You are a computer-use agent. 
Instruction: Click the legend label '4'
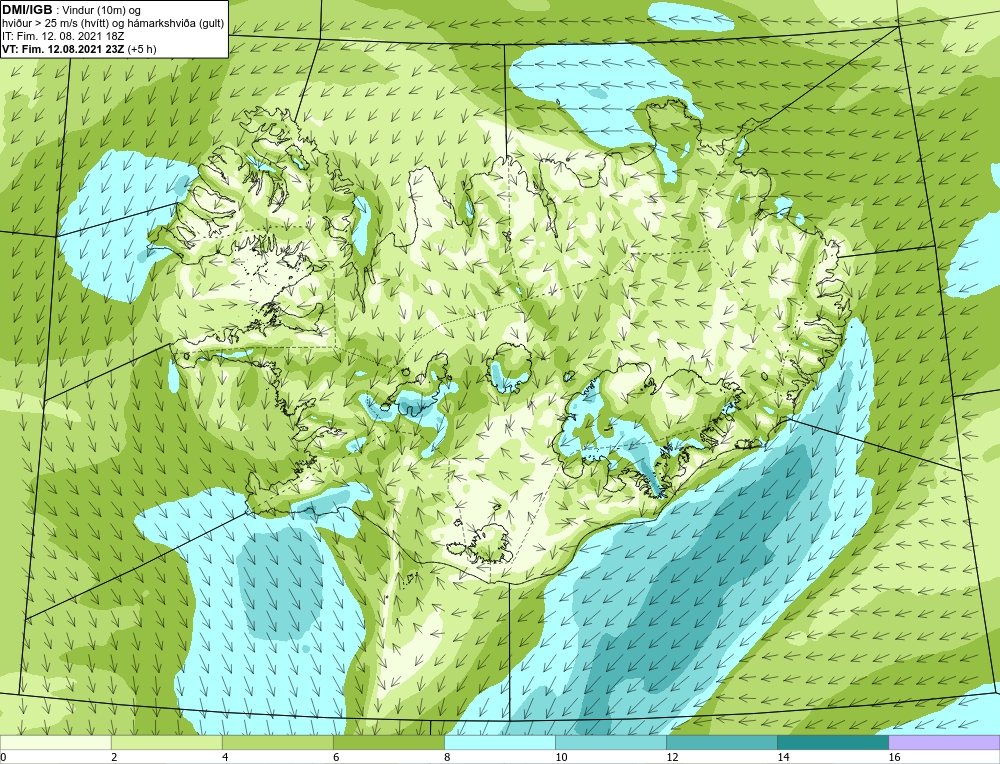click(225, 757)
